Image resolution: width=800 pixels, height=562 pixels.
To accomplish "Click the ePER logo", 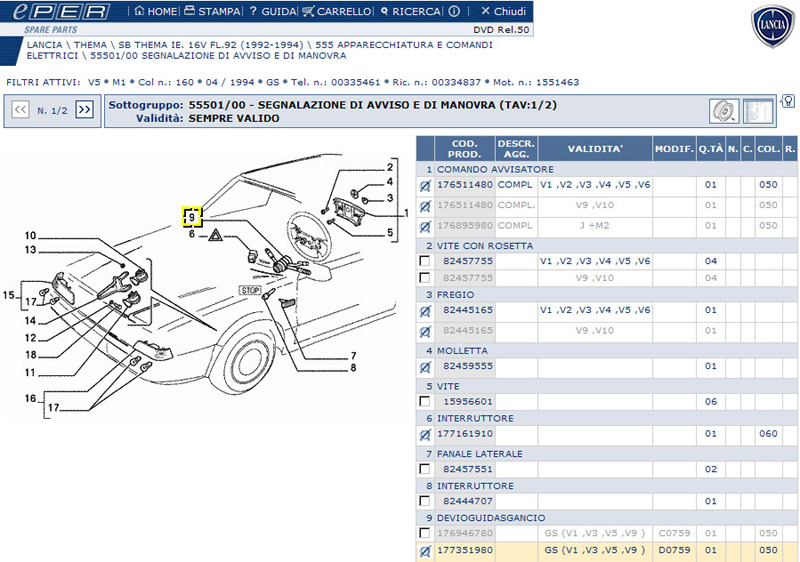I will 60,11.
